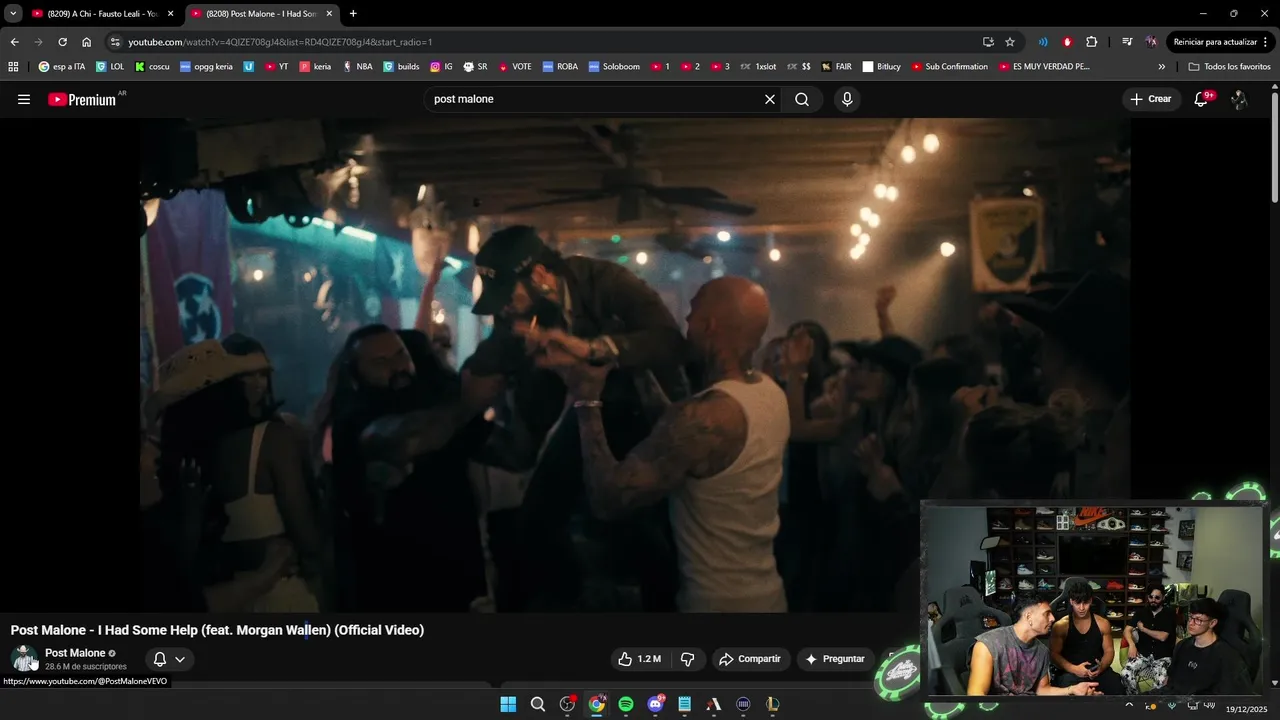Close the 'A Chi - Fausto Leali' tab
The width and height of the screenshot is (1280, 720).
click(171, 14)
